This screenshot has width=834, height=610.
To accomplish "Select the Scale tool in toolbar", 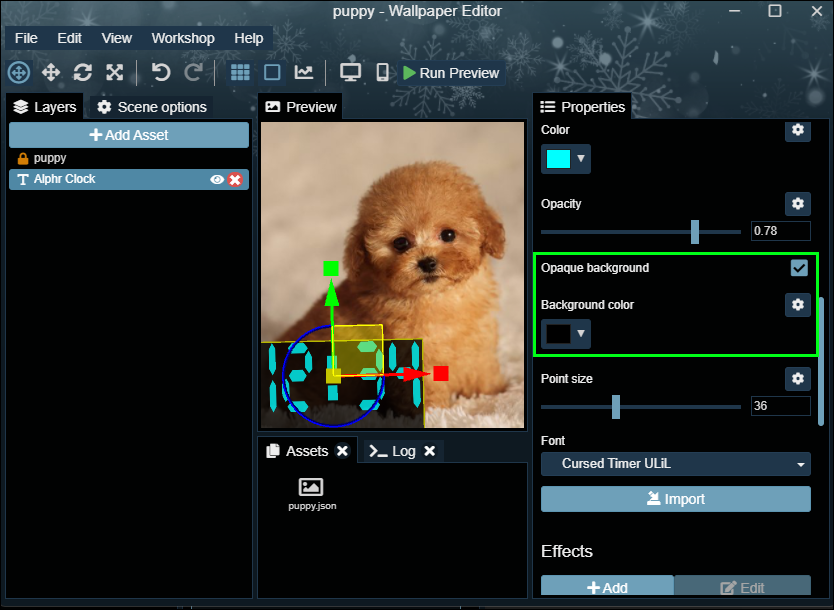I will 114,72.
